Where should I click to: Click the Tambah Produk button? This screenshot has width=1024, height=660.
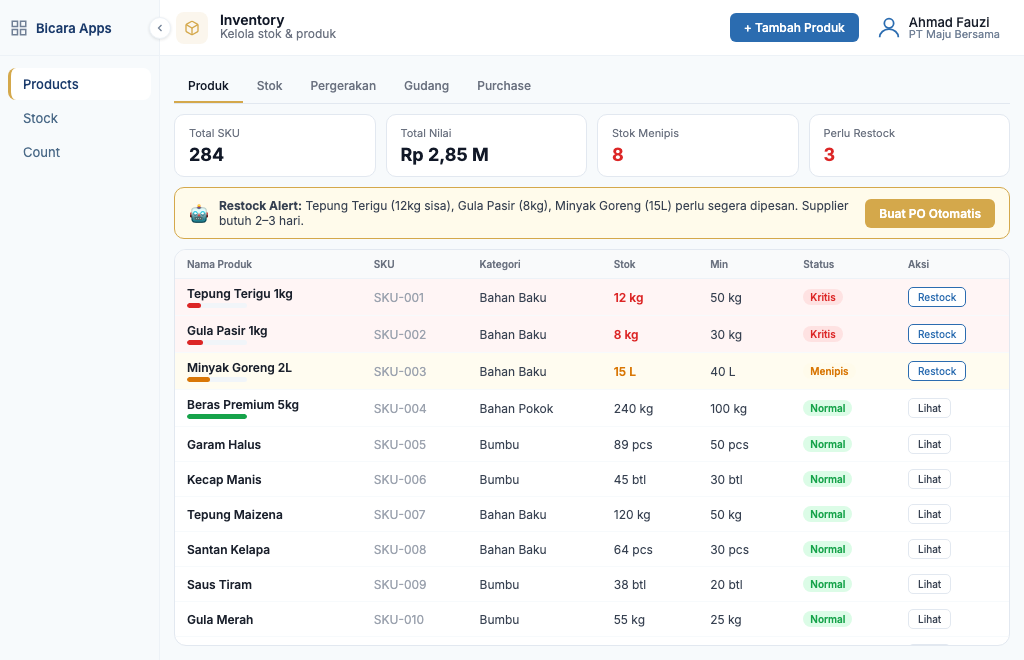[x=794, y=28]
